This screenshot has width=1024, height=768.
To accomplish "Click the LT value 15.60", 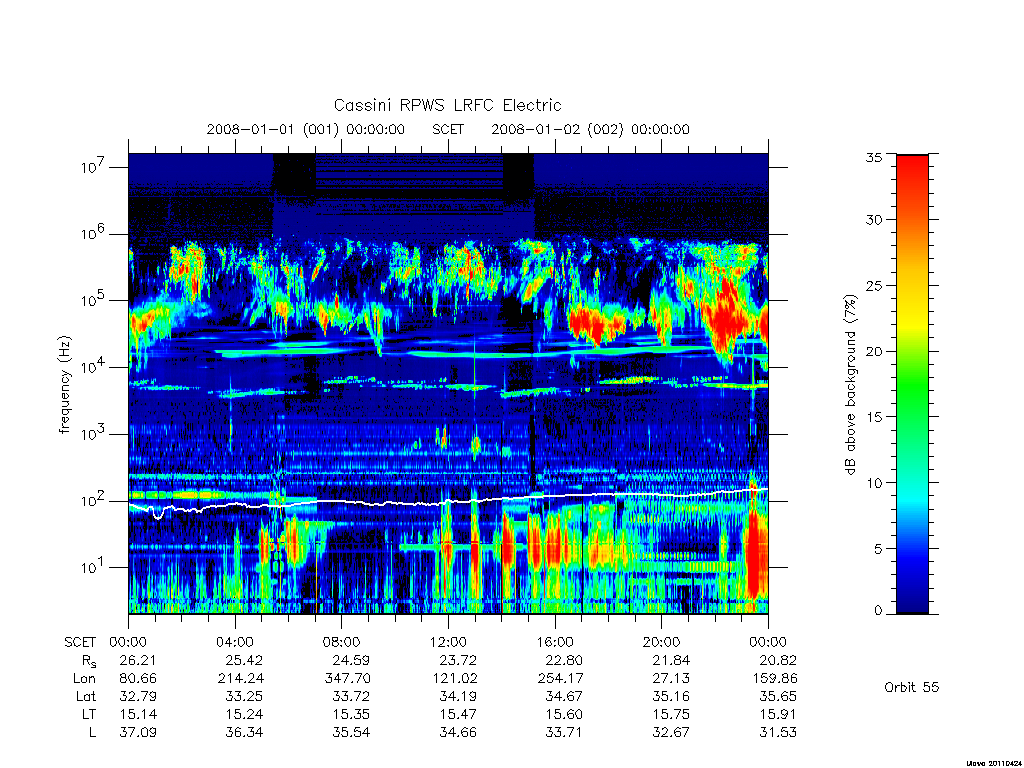I will [x=564, y=714].
